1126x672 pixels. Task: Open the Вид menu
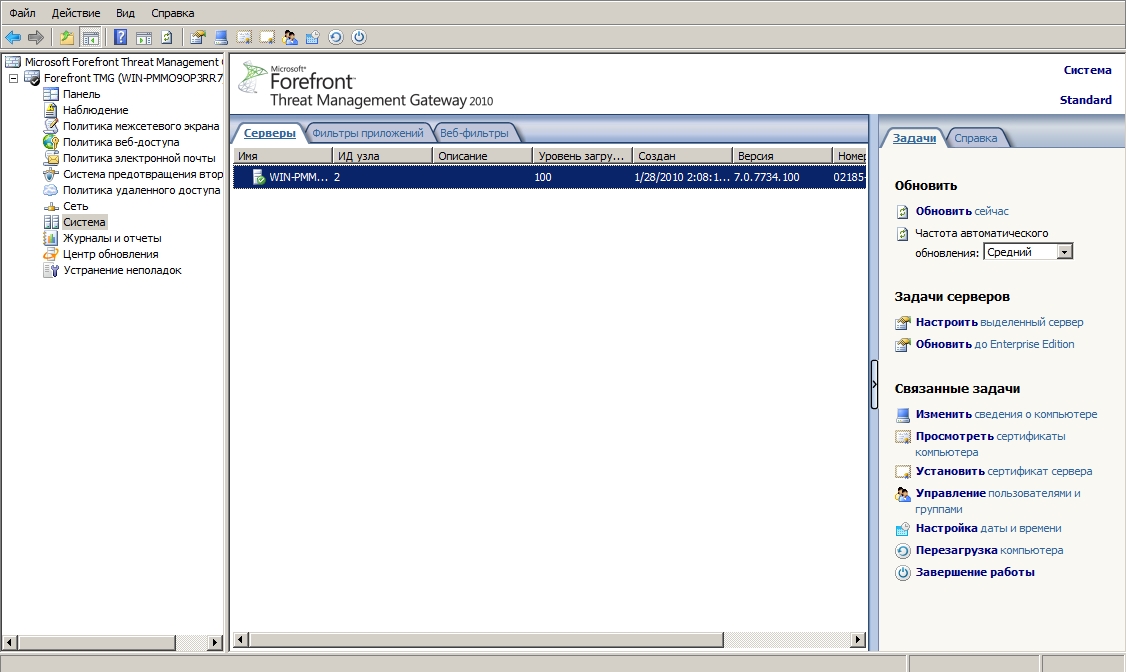pos(126,13)
